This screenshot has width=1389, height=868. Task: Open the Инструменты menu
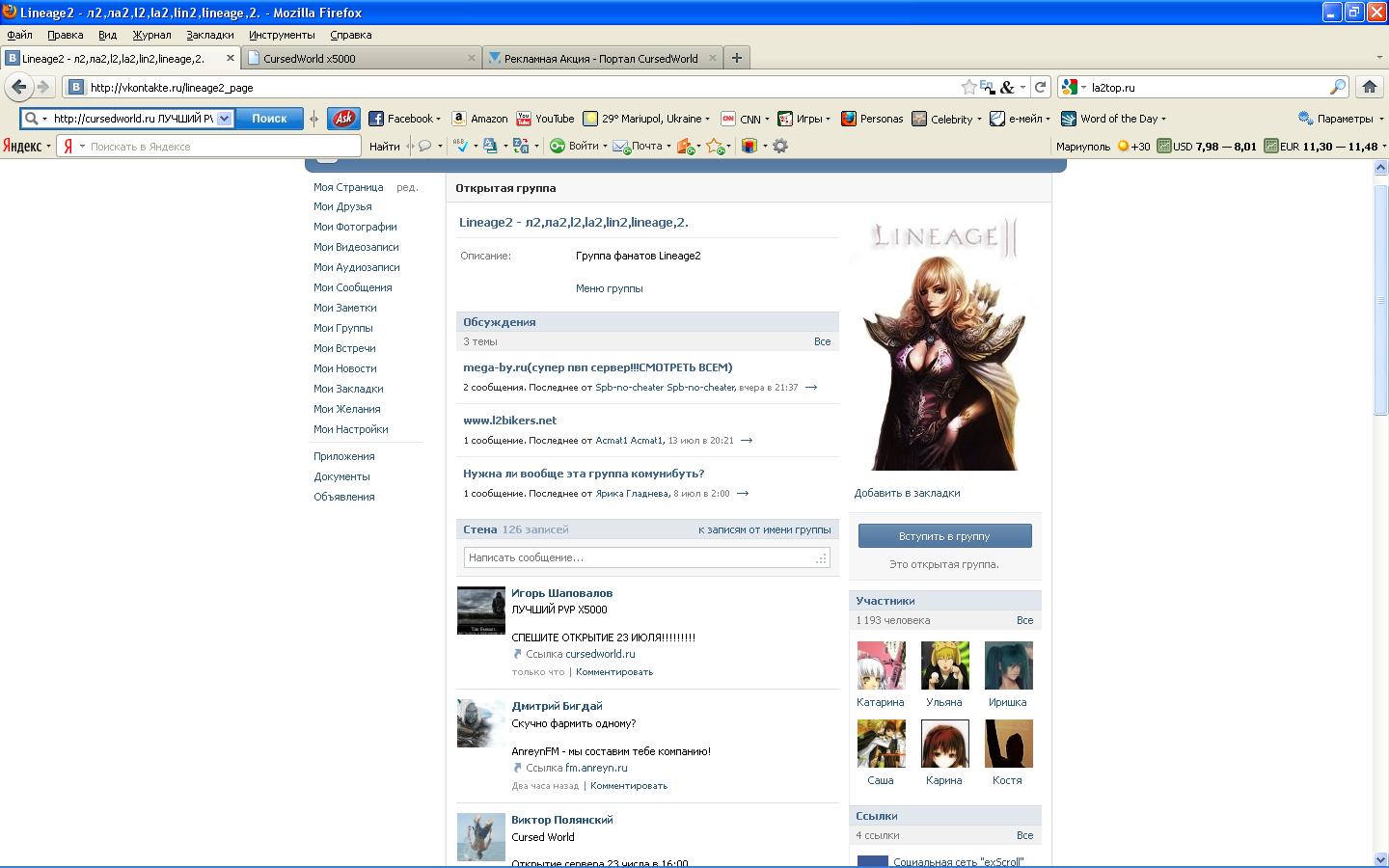tap(282, 35)
